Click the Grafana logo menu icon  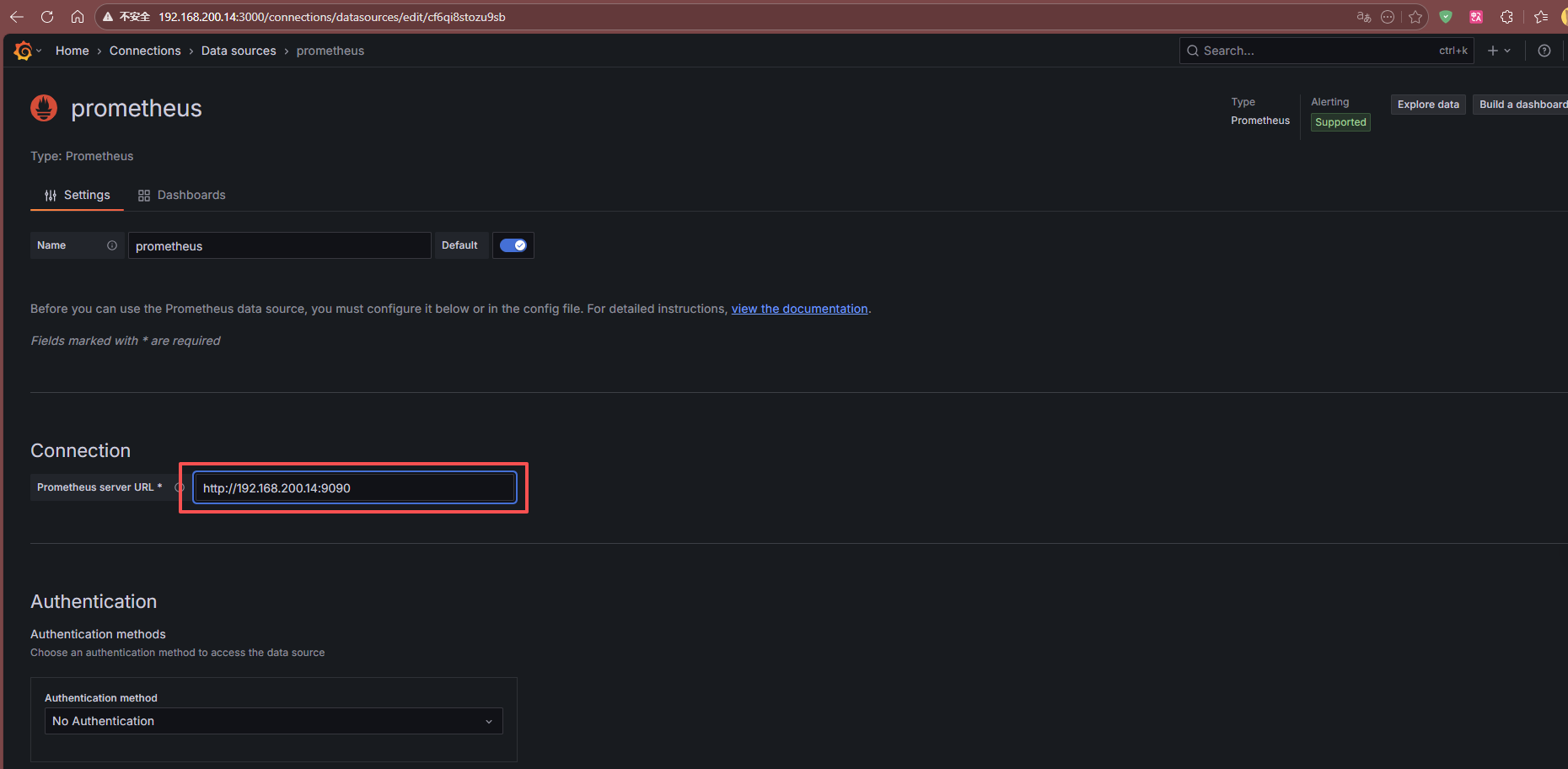click(24, 51)
